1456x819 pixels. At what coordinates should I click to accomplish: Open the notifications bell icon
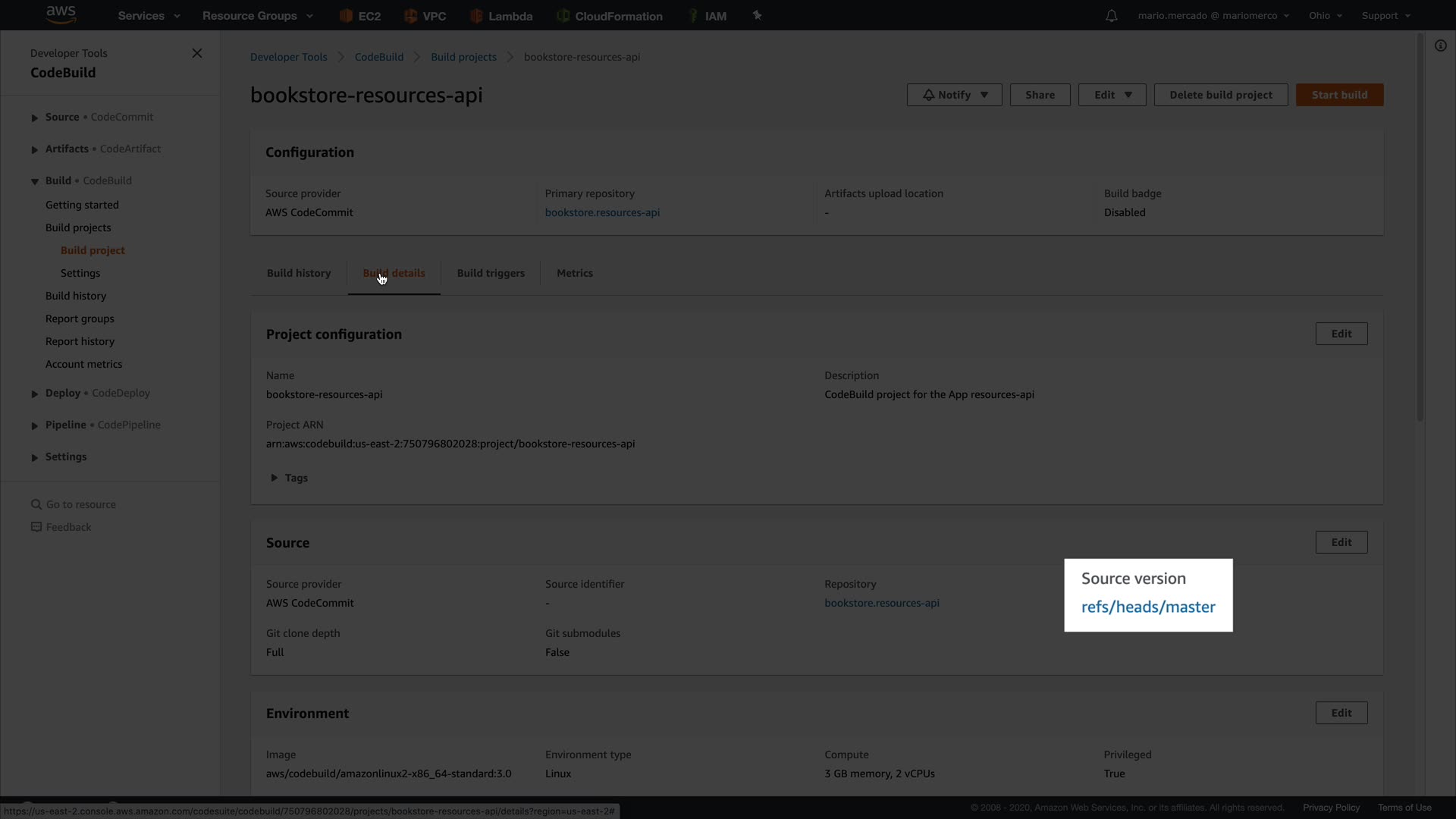pos(1111,16)
